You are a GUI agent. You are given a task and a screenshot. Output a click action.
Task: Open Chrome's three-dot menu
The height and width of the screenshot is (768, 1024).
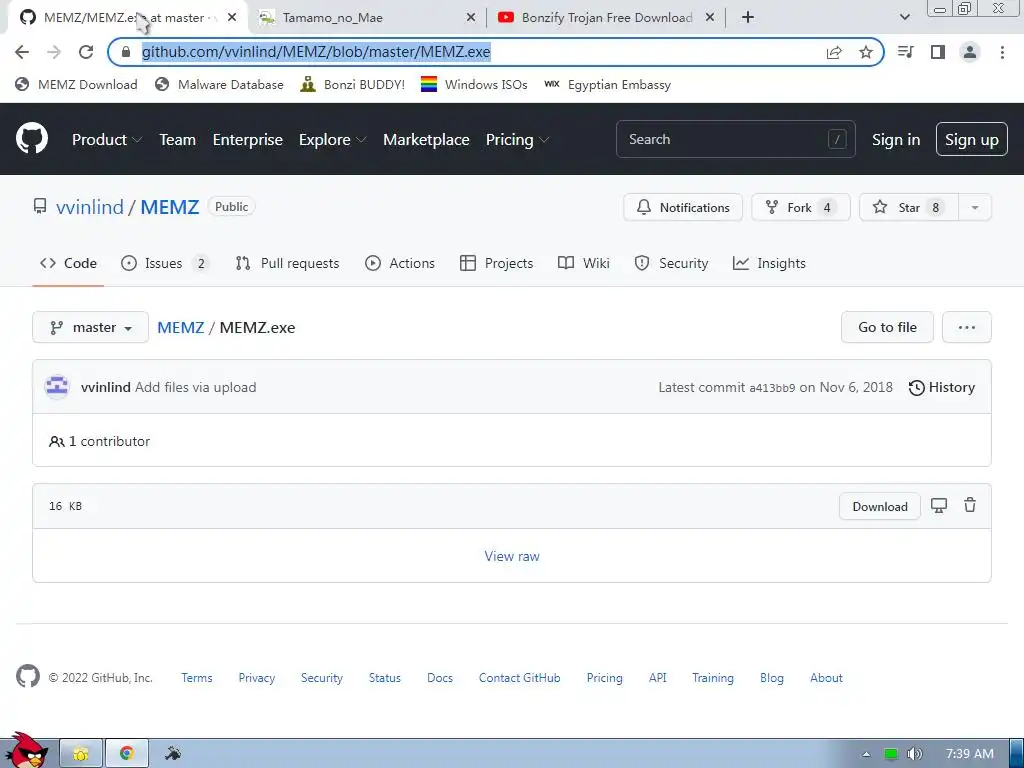pyautogui.click(x=1002, y=52)
